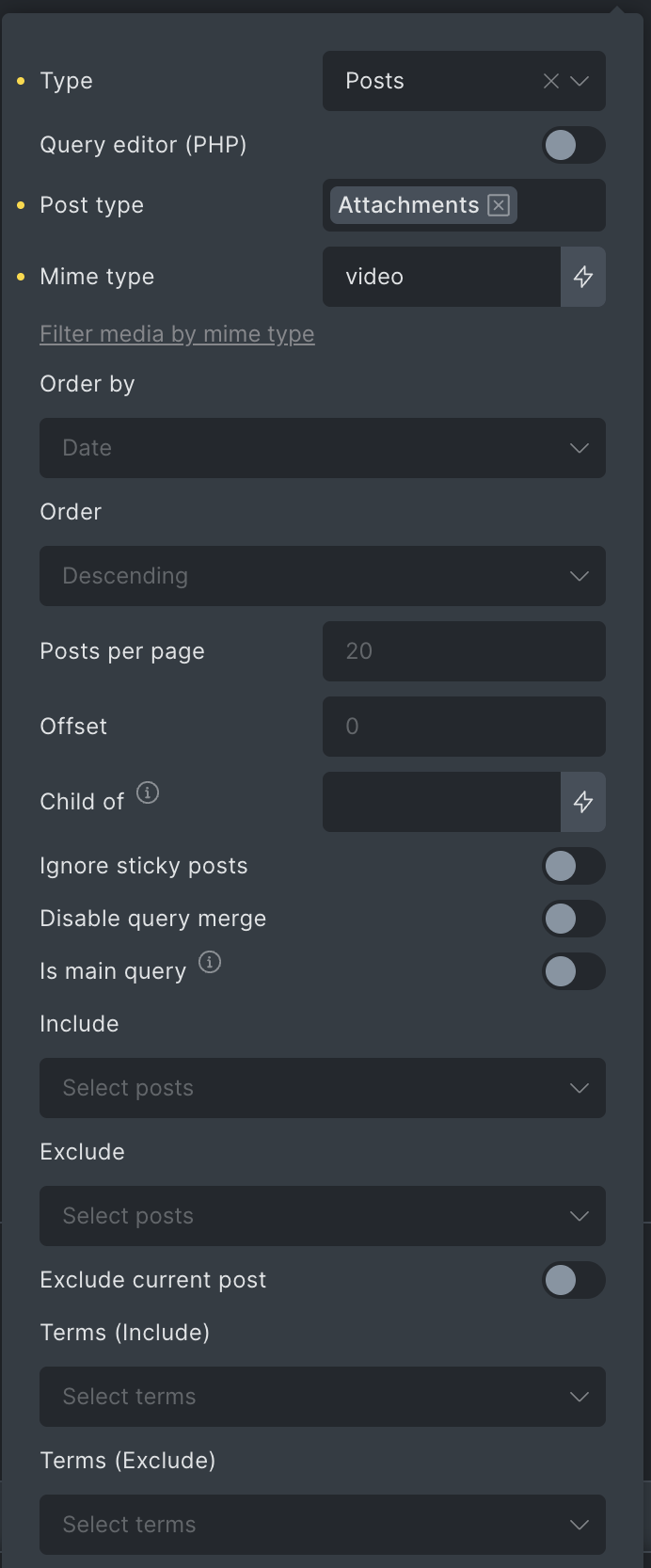Toggle Exclude current post
651x1568 pixels.
tap(574, 1280)
